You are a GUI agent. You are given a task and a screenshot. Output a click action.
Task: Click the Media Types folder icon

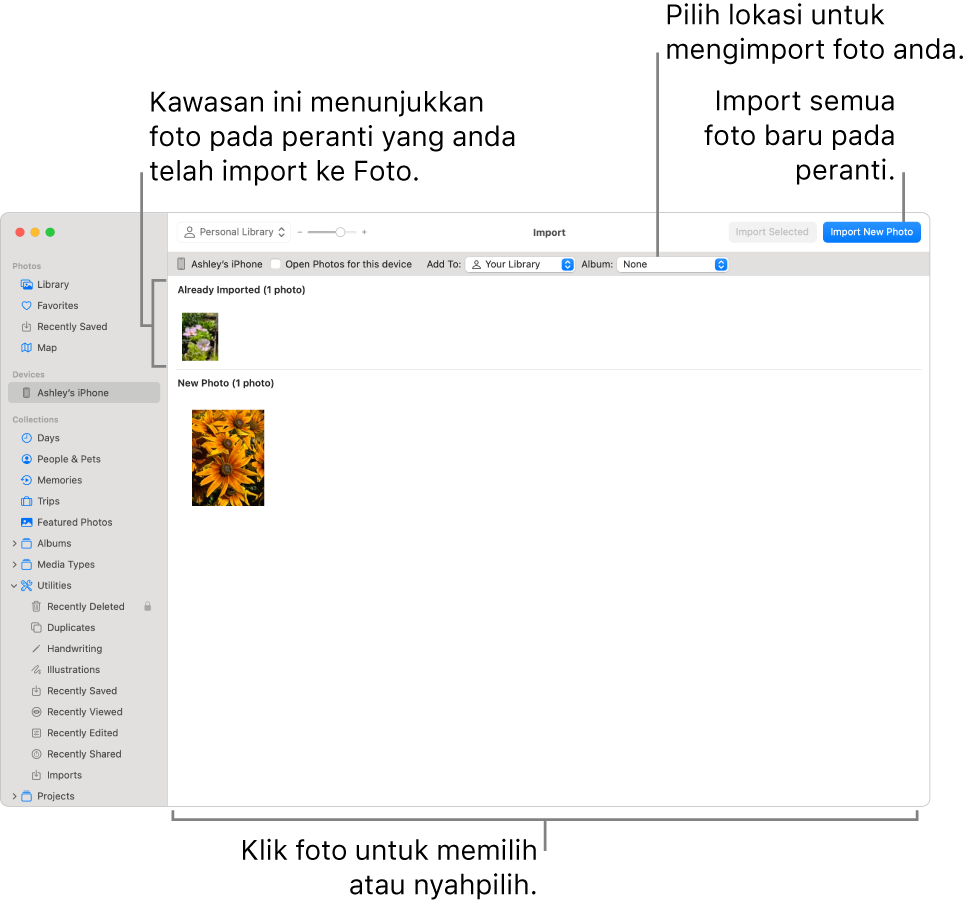[26, 565]
